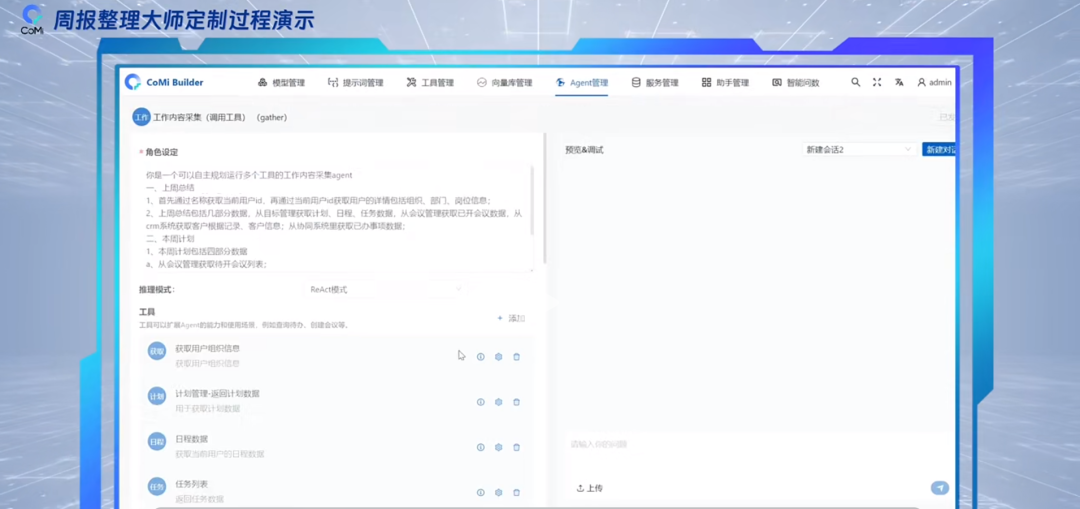Screen dimensions: 1080x509
Task: Open the admin user menu
Action: coord(934,83)
